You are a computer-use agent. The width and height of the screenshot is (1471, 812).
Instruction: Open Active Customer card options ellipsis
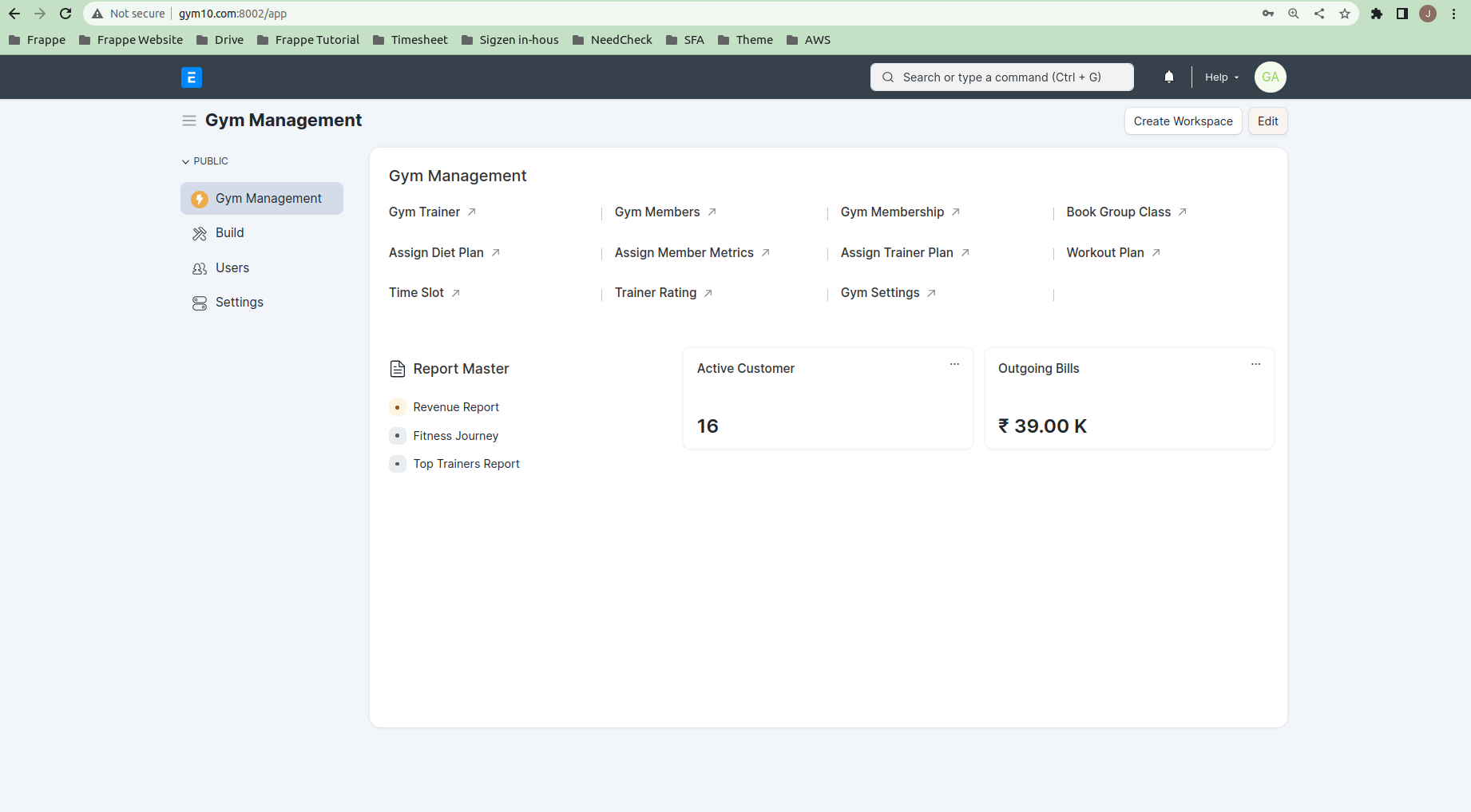[x=954, y=364]
